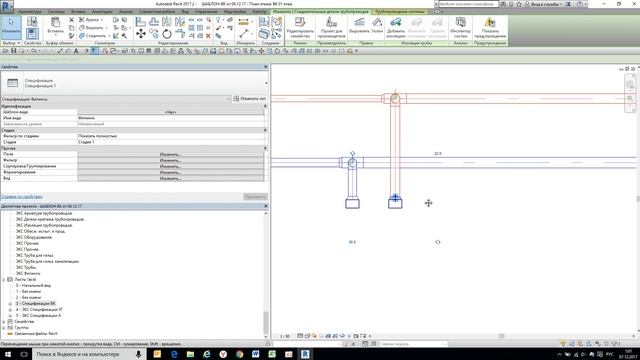This screenshot has width=640, height=360.
Task: Select the Align tool in Edit panel
Action: pyautogui.click(x=141, y=21)
